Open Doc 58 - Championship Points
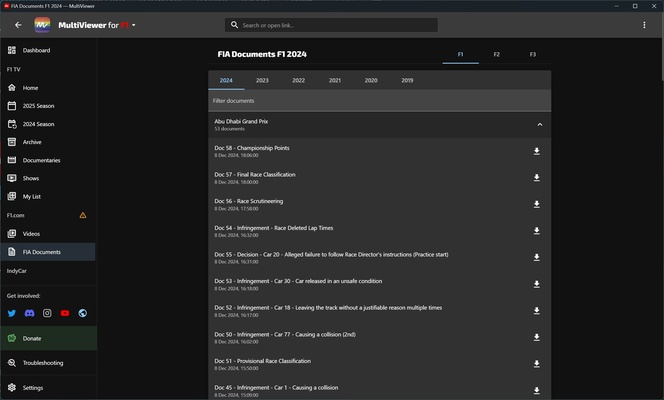Viewport: 664px width, 400px height. click(379, 151)
